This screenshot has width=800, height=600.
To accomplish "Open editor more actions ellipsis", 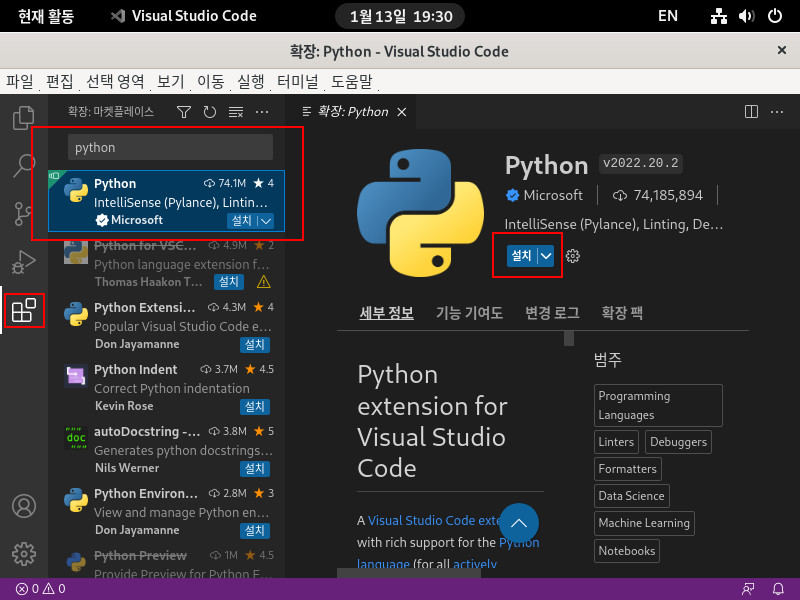I will (x=777, y=112).
